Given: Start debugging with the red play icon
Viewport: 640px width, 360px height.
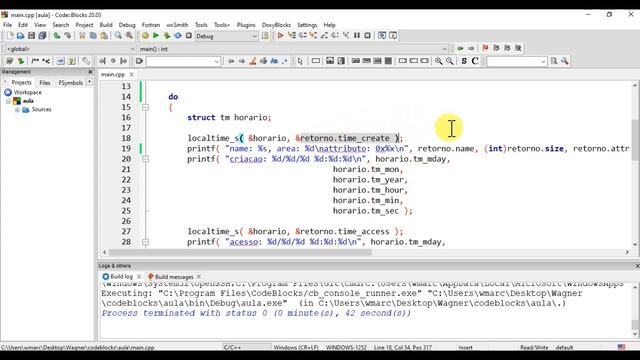Looking at the screenshot, I should pos(280,36).
